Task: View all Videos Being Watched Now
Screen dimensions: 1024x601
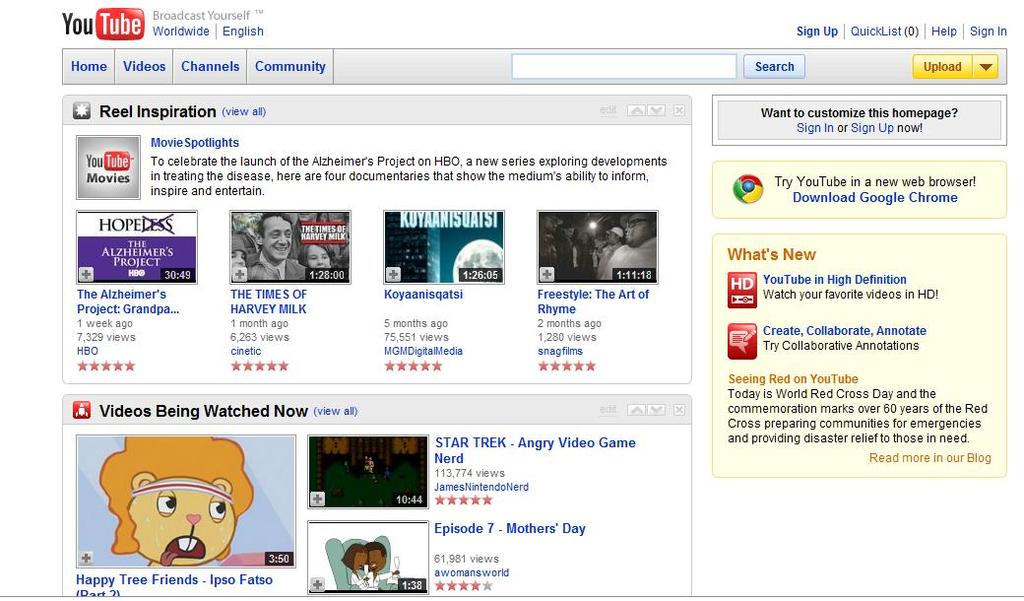Action: click(x=335, y=411)
